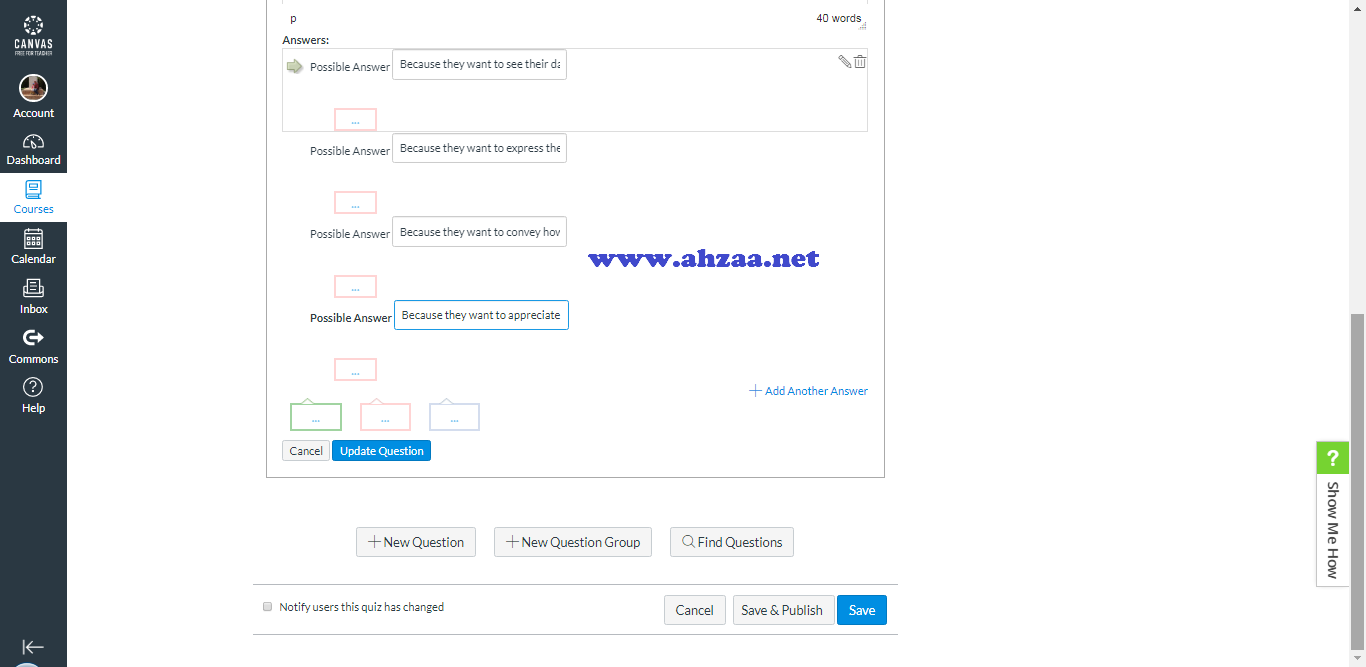Open the comment box below the first answer
Image resolution: width=1366 pixels, height=667 pixels.
point(355,119)
